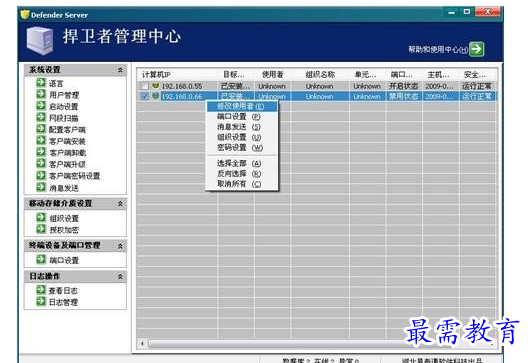Click the server computer icon in header
Screen dimensions: 528x363
[40, 41]
